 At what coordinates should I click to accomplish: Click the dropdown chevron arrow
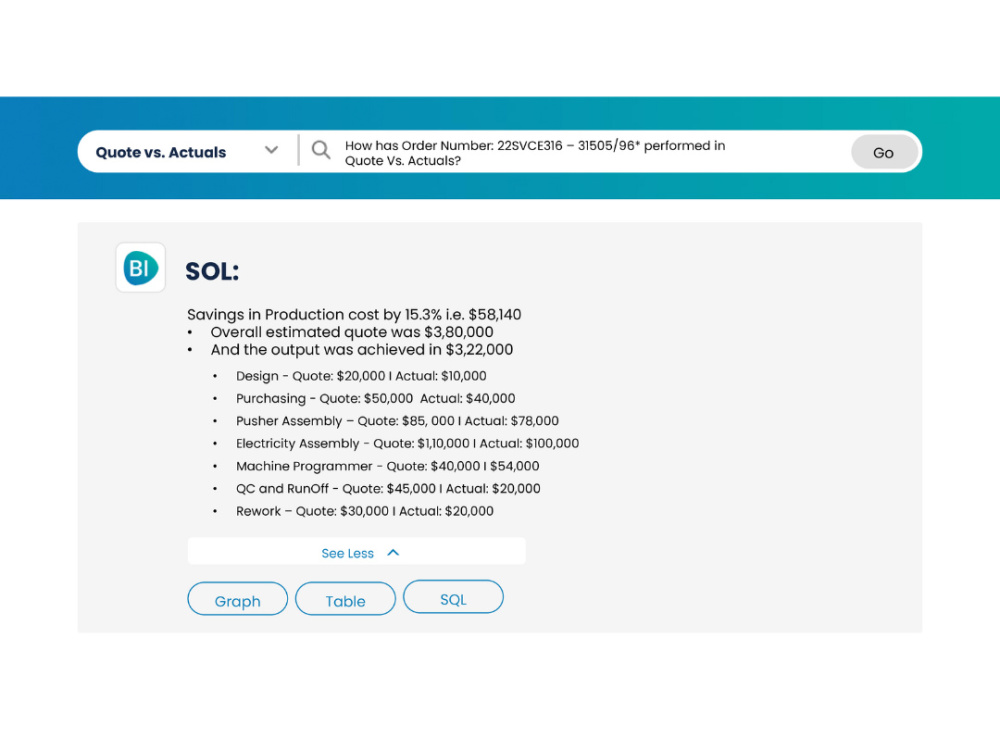pos(271,150)
